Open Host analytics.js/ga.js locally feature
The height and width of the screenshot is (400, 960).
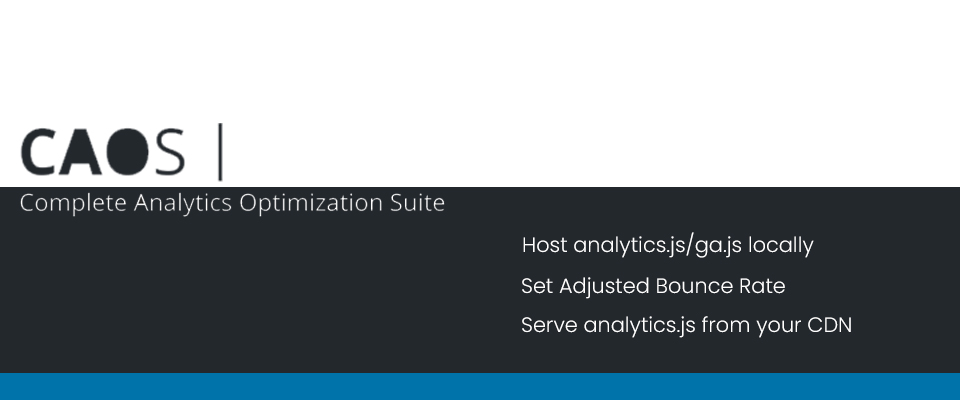pyautogui.click(x=667, y=246)
